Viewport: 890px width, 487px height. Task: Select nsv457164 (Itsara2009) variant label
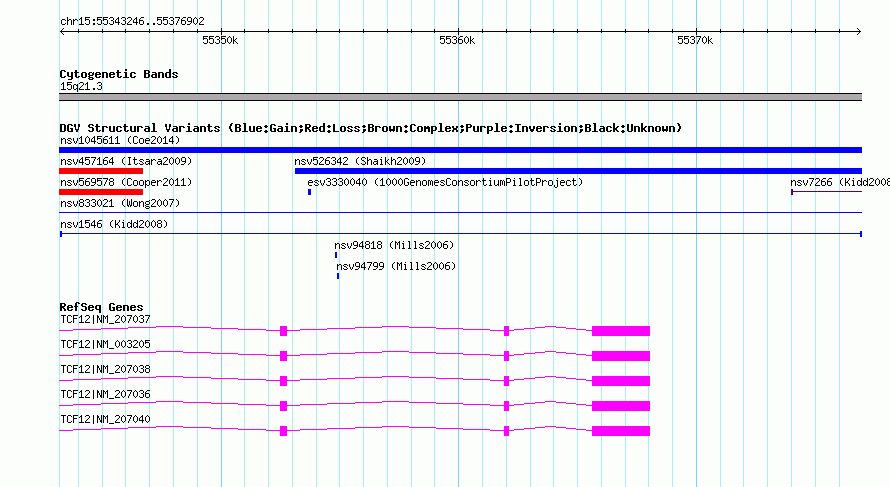pos(126,161)
